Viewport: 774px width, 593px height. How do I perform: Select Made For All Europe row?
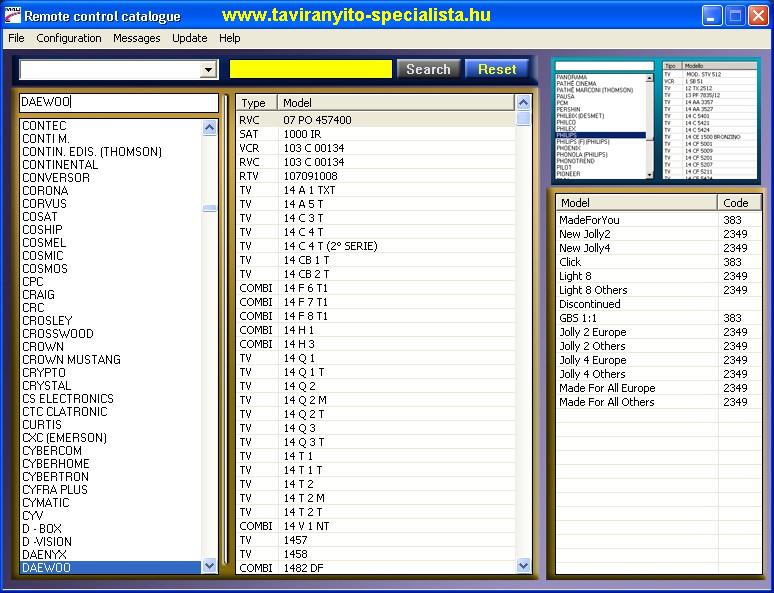(x=658, y=388)
